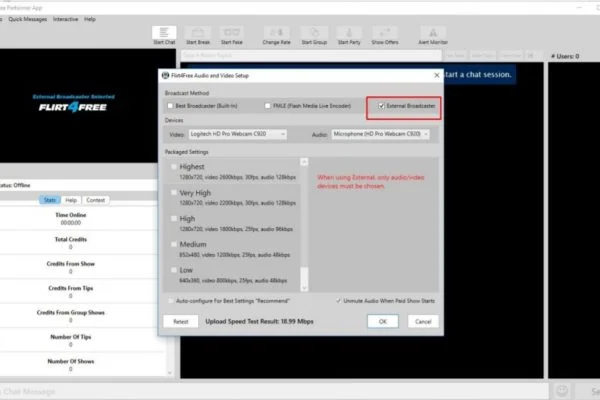Click the Credits From Show label
This screenshot has width=600, height=400.
[71, 264]
